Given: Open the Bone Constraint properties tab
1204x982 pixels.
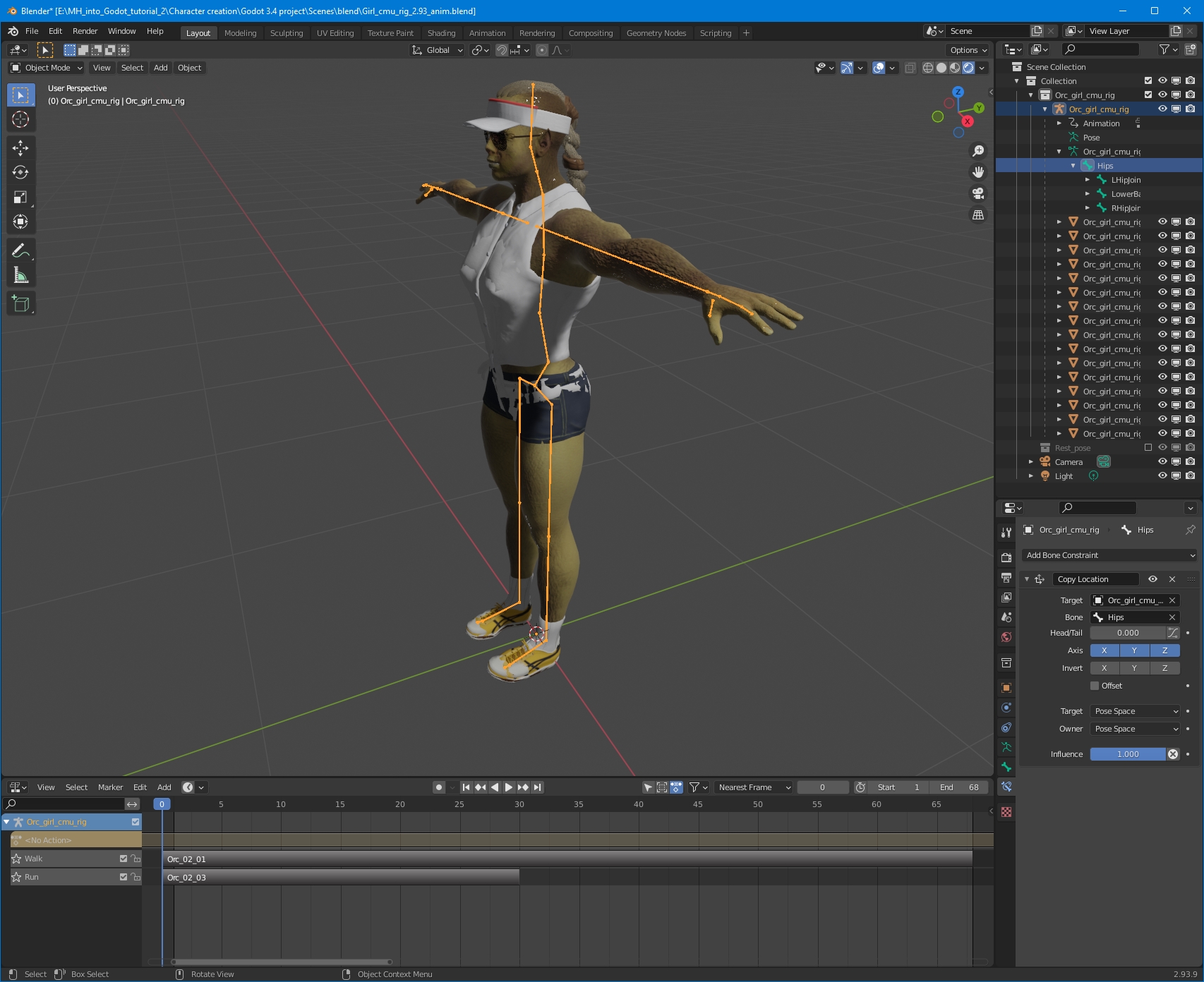Looking at the screenshot, I should pos(1006,787).
